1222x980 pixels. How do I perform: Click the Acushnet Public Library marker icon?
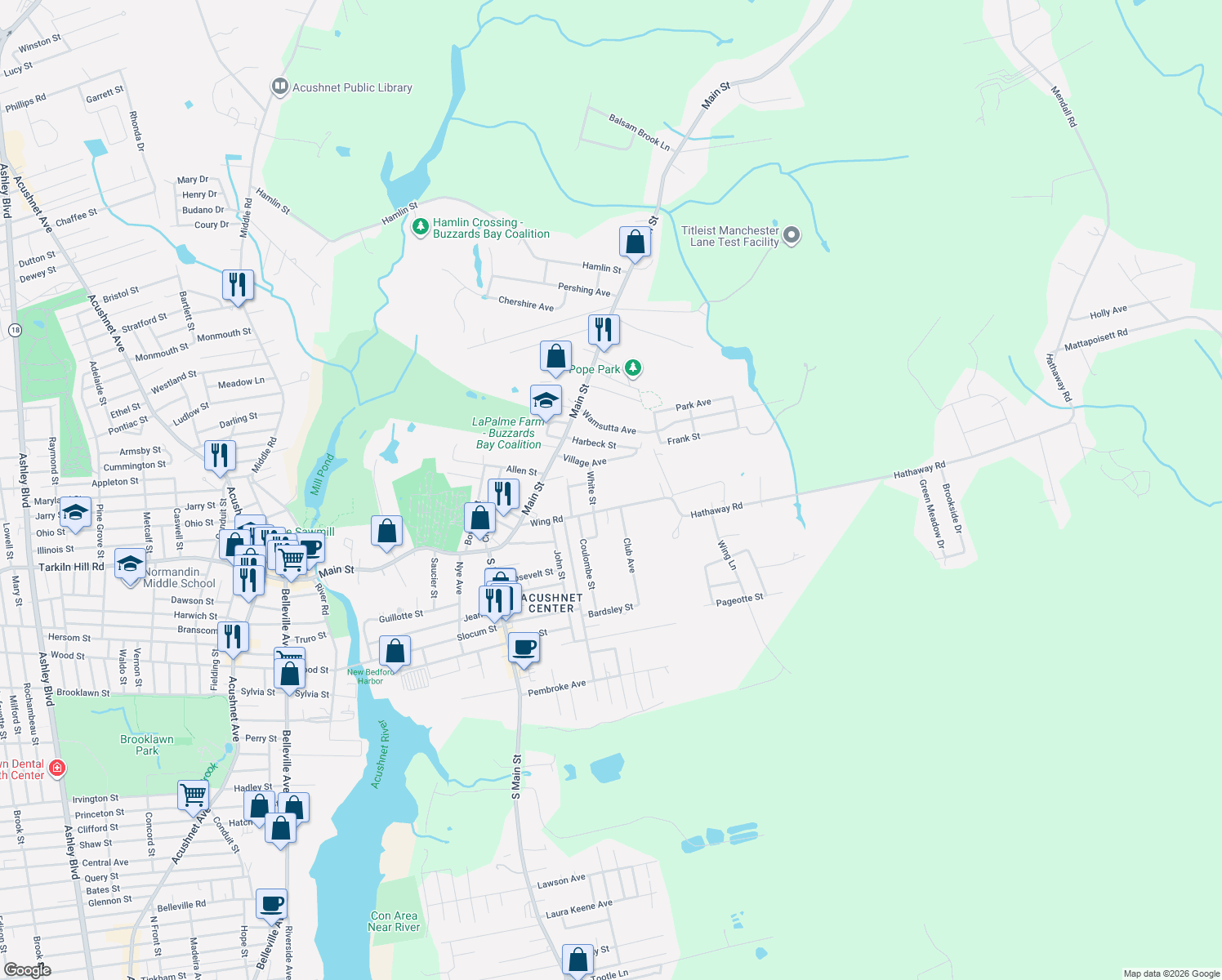pyautogui.click(x=279, y=87)
